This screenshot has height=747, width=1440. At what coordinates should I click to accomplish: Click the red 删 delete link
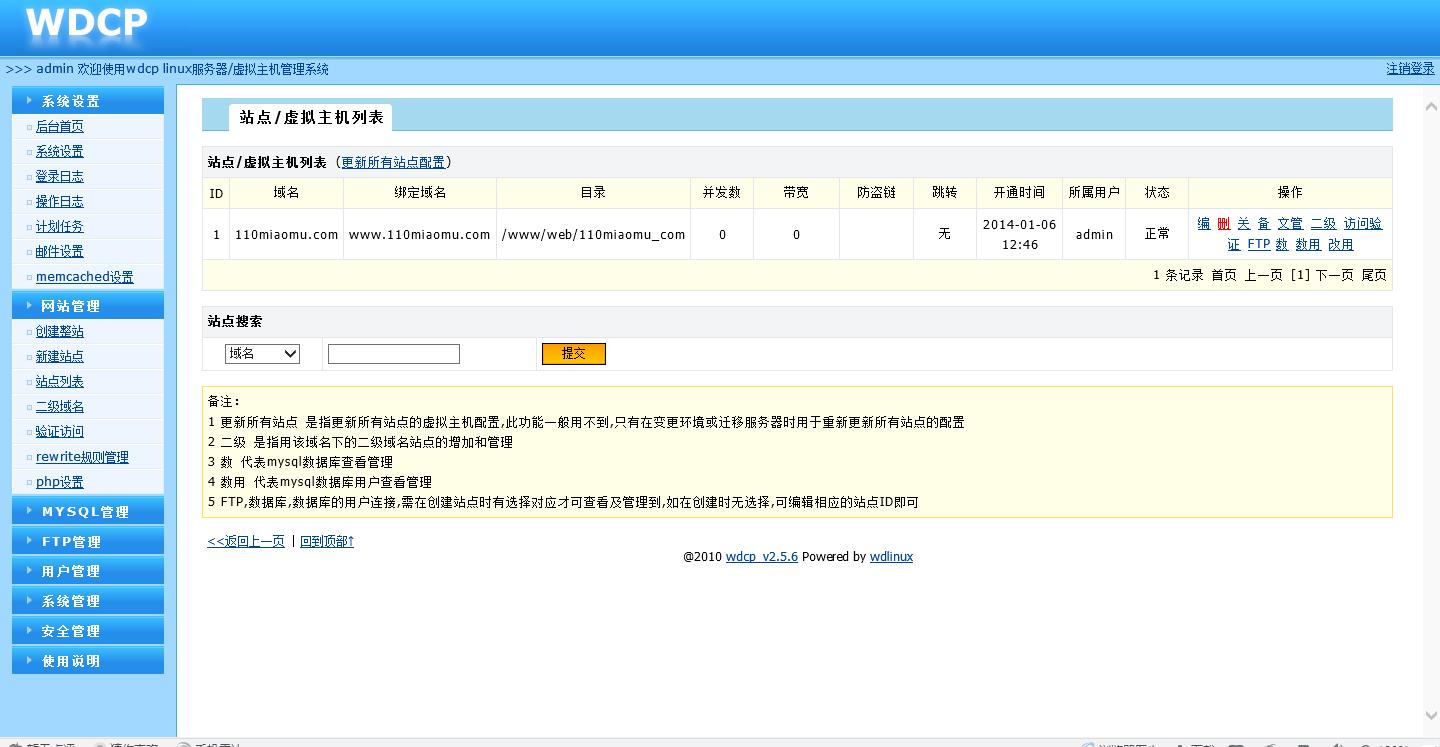[x=1223, y=224]
